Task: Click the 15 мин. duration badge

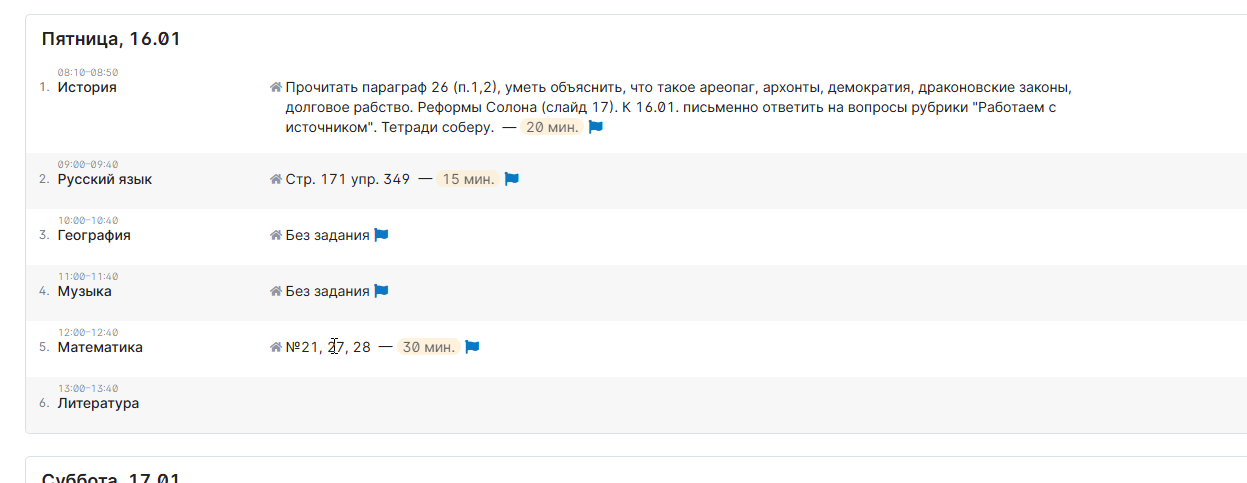Action: pos(468,179)
